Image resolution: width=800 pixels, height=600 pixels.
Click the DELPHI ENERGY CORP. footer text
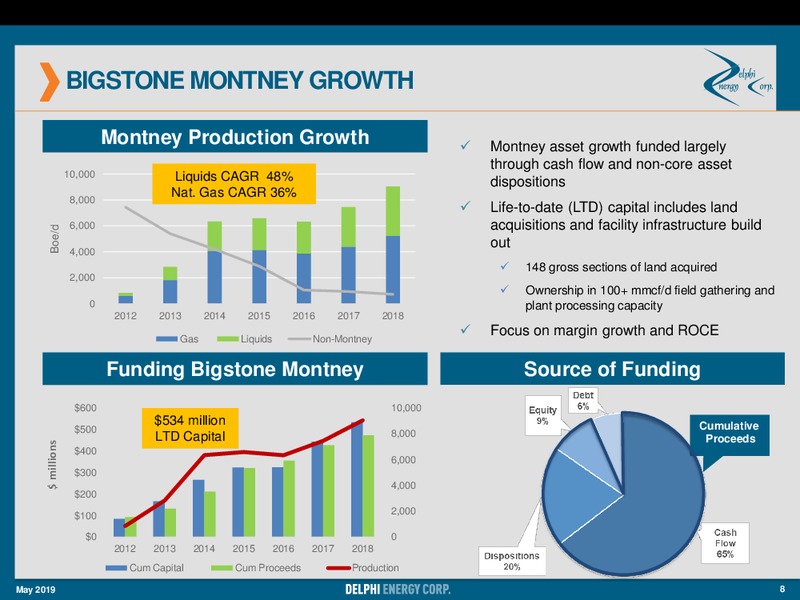[x=398, y=589]
